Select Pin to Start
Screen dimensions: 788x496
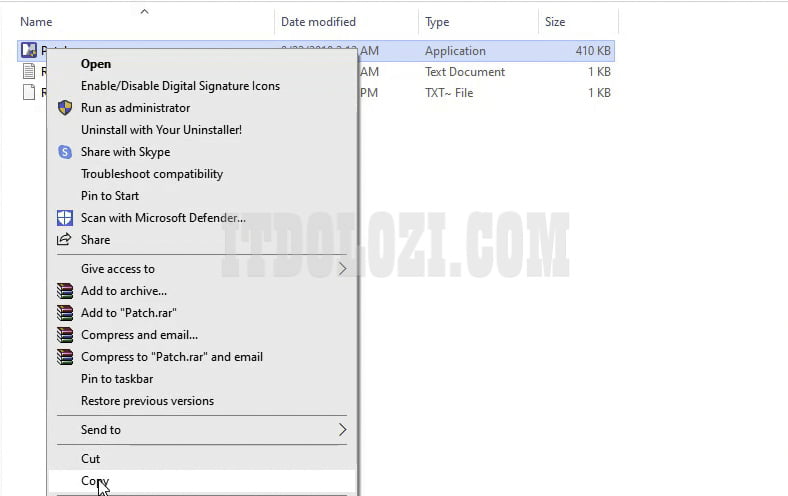coord(110,196)
